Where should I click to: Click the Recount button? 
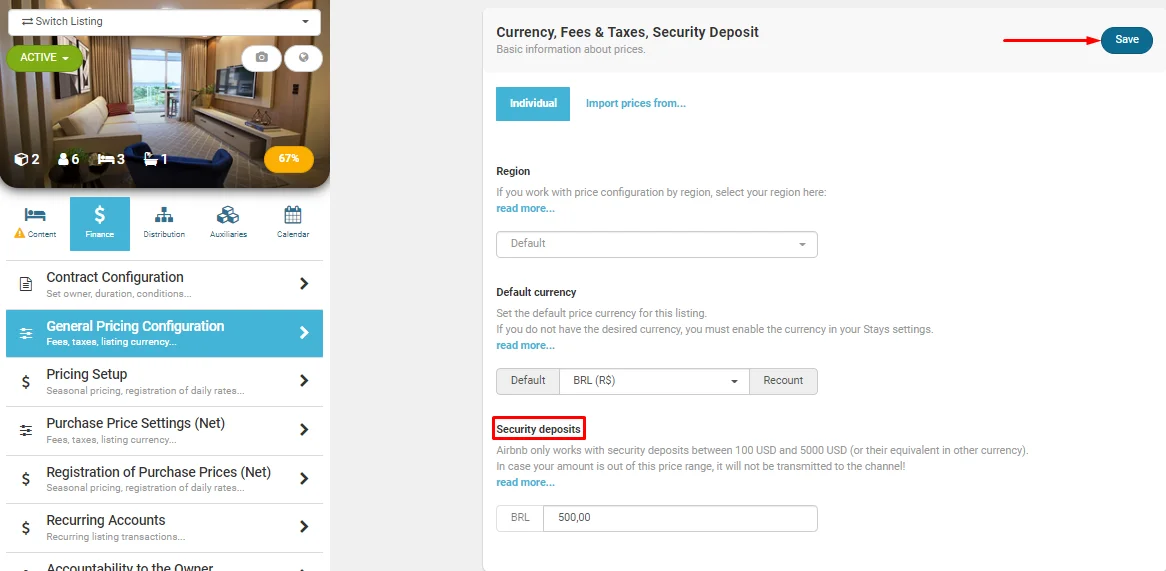[783, 381]
